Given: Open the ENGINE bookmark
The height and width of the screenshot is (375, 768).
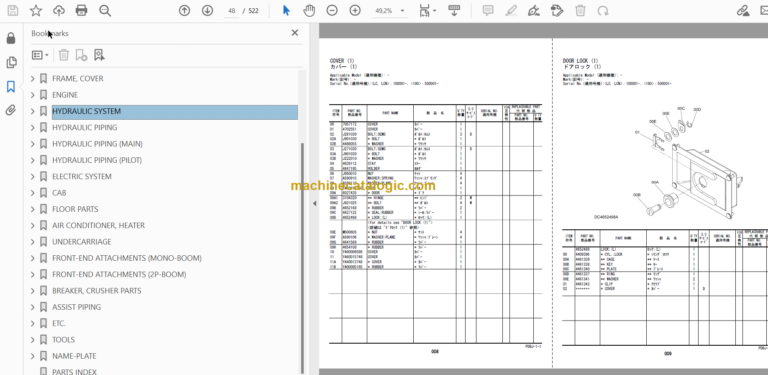Looking at the screenshot, I should click(x=65, y=95).
